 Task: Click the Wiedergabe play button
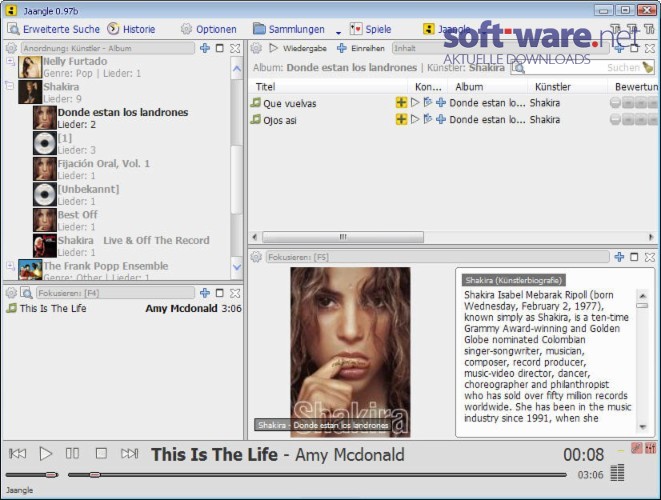pos(298,48)
